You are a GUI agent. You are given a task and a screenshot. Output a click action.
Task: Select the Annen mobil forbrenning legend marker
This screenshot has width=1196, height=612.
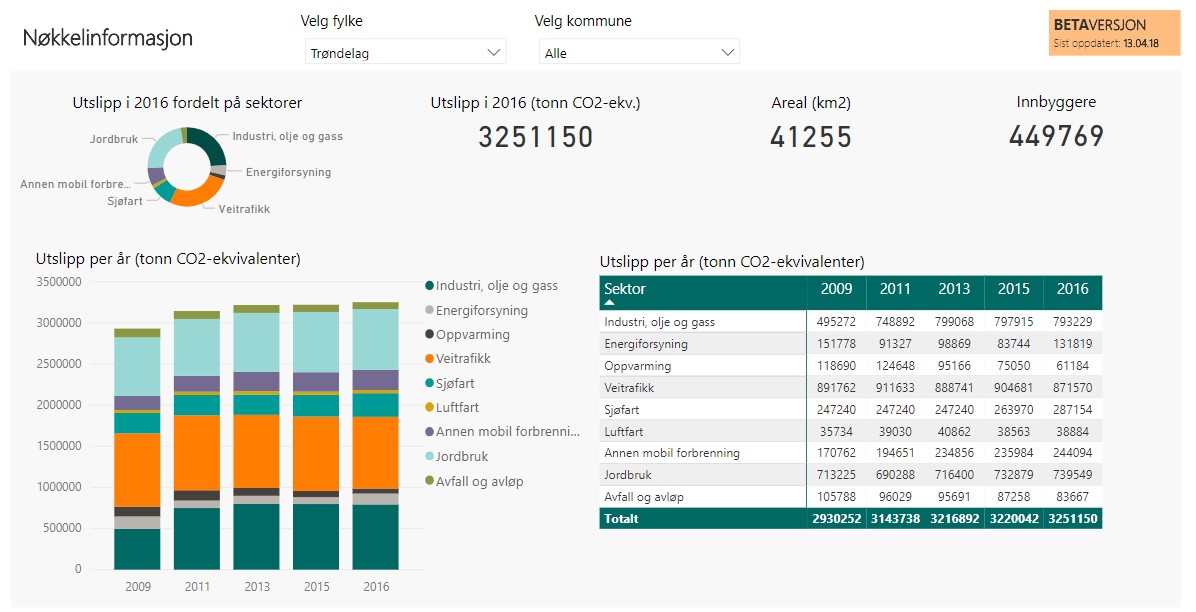click(x=429, y=432)
